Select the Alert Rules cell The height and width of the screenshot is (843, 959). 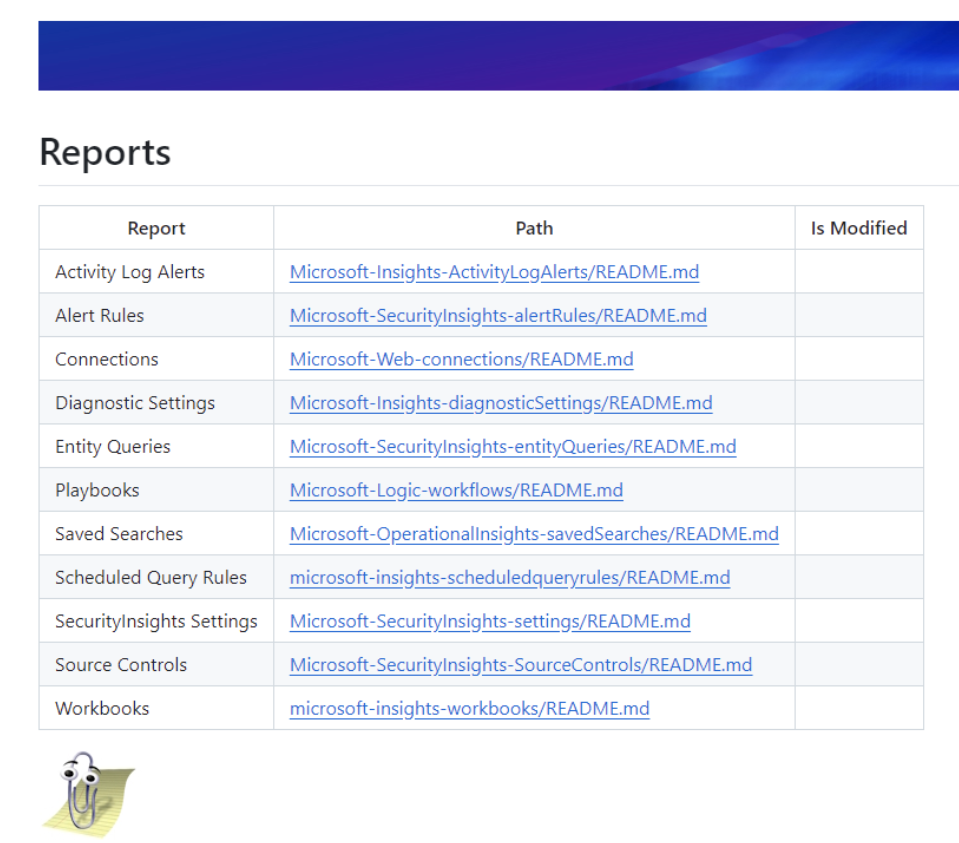156,316
